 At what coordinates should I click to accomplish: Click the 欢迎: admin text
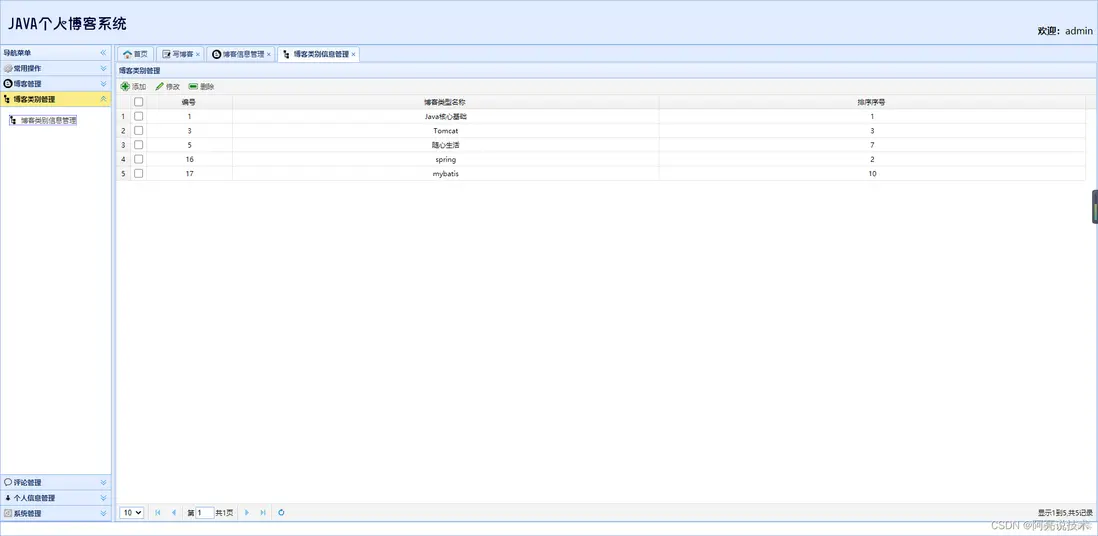(1064, 31)
